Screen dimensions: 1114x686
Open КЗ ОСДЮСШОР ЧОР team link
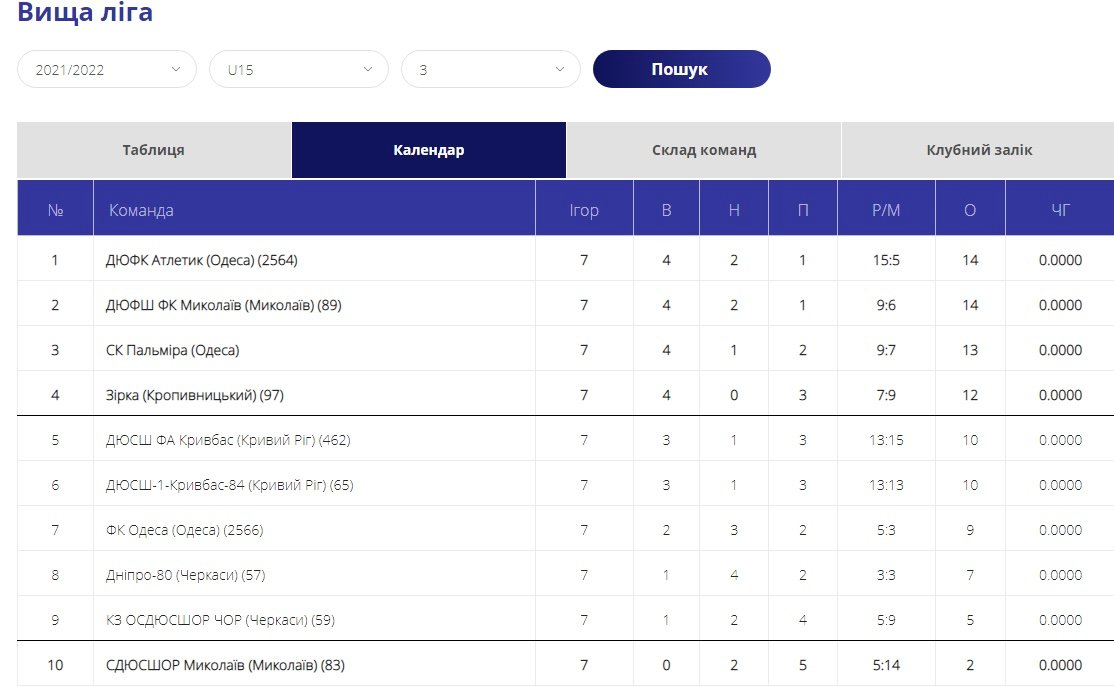pyautogui.click(x=220, y=620)
